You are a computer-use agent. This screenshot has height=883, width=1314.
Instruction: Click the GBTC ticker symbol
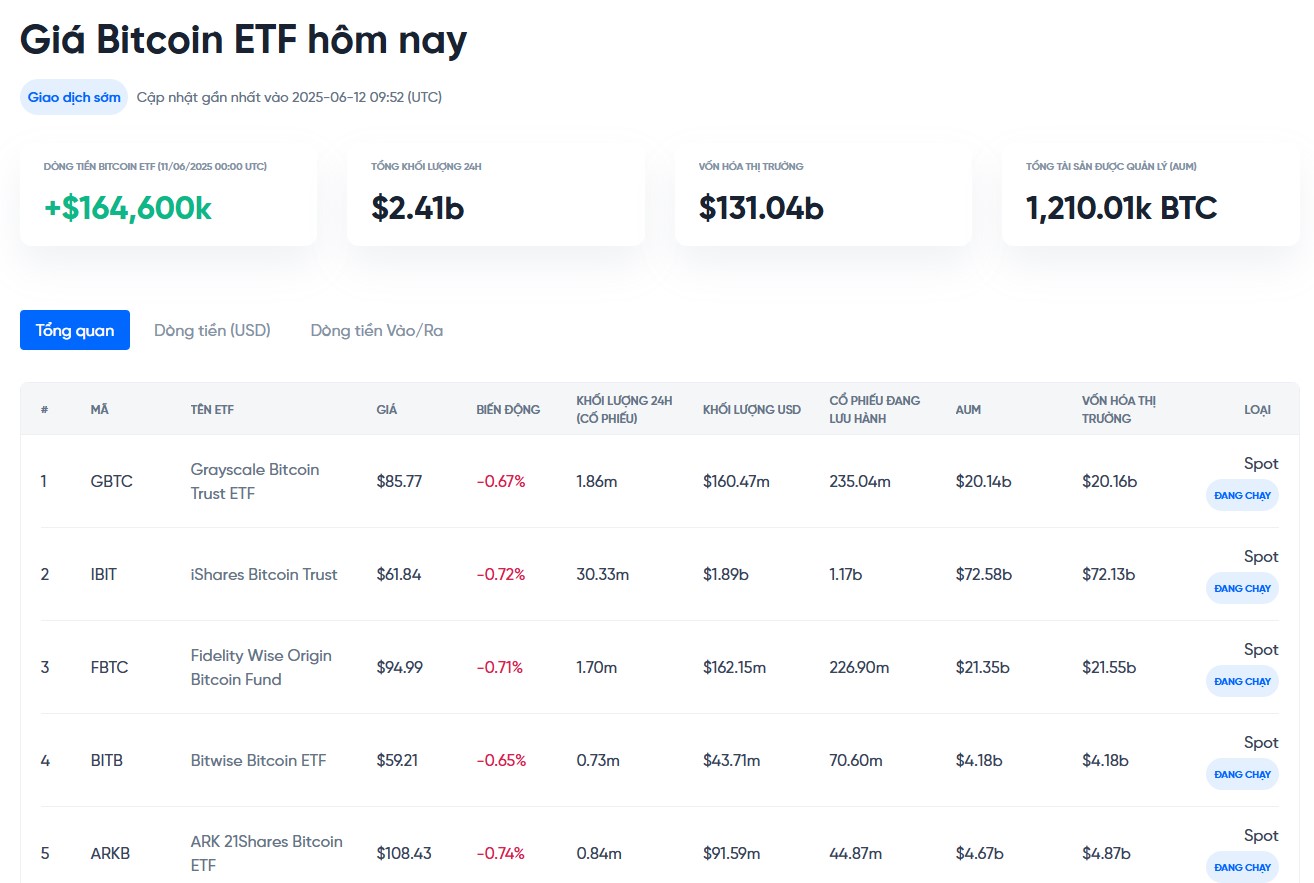pos(111,481)
